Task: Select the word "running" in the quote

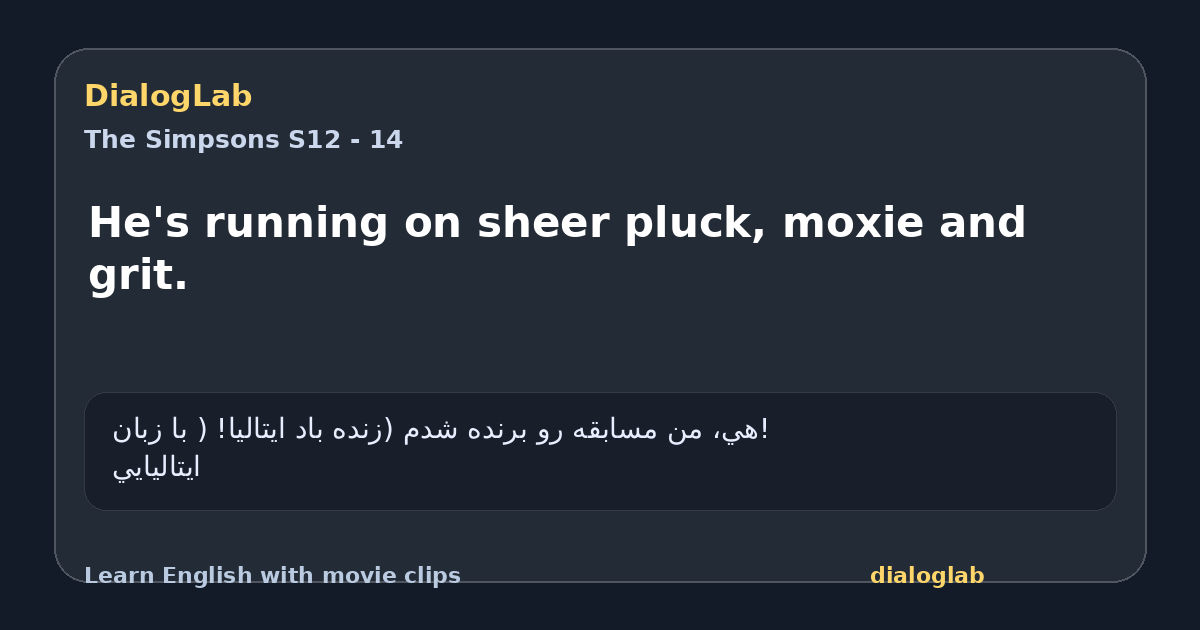Action: [297, 223]
